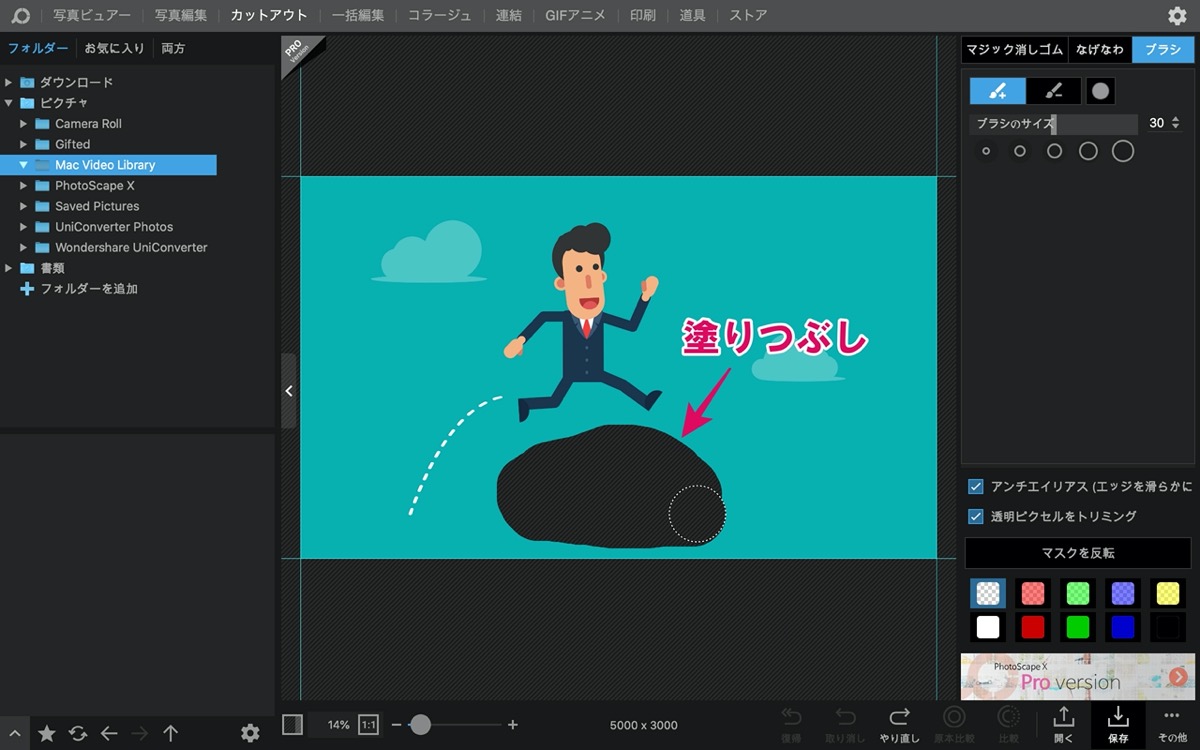Select the add-brush (paint plus) tool
1200x750 pixels.
pyautogui.click(x=997, y=91)
